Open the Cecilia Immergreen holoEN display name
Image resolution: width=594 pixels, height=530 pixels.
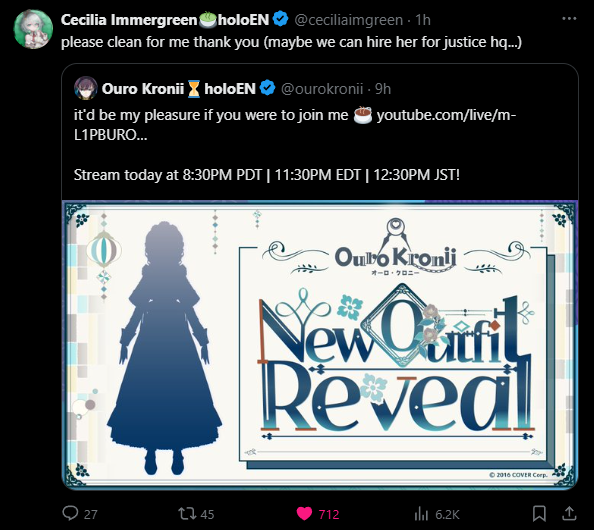(165, 20)
